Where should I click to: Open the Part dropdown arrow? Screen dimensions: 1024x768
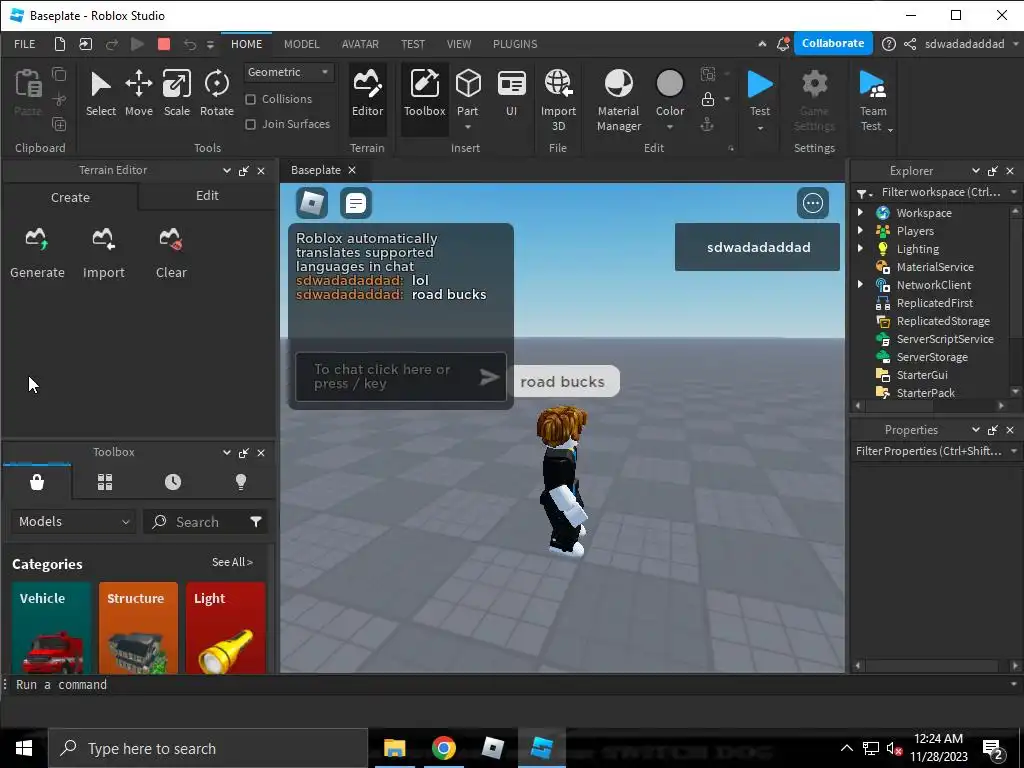(x=468, y=127)
